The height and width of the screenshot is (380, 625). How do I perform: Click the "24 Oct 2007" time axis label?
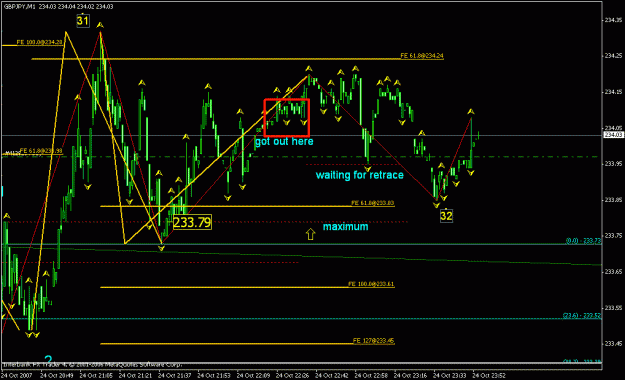tap(17, 376)
